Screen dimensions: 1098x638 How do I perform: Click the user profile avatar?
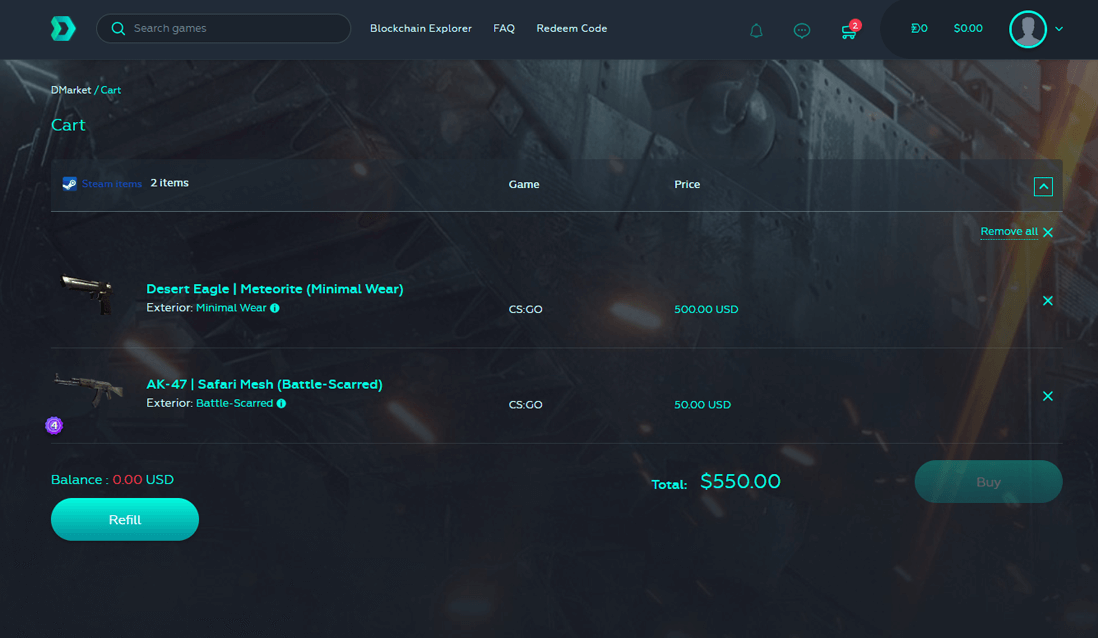click(1027, 29)
